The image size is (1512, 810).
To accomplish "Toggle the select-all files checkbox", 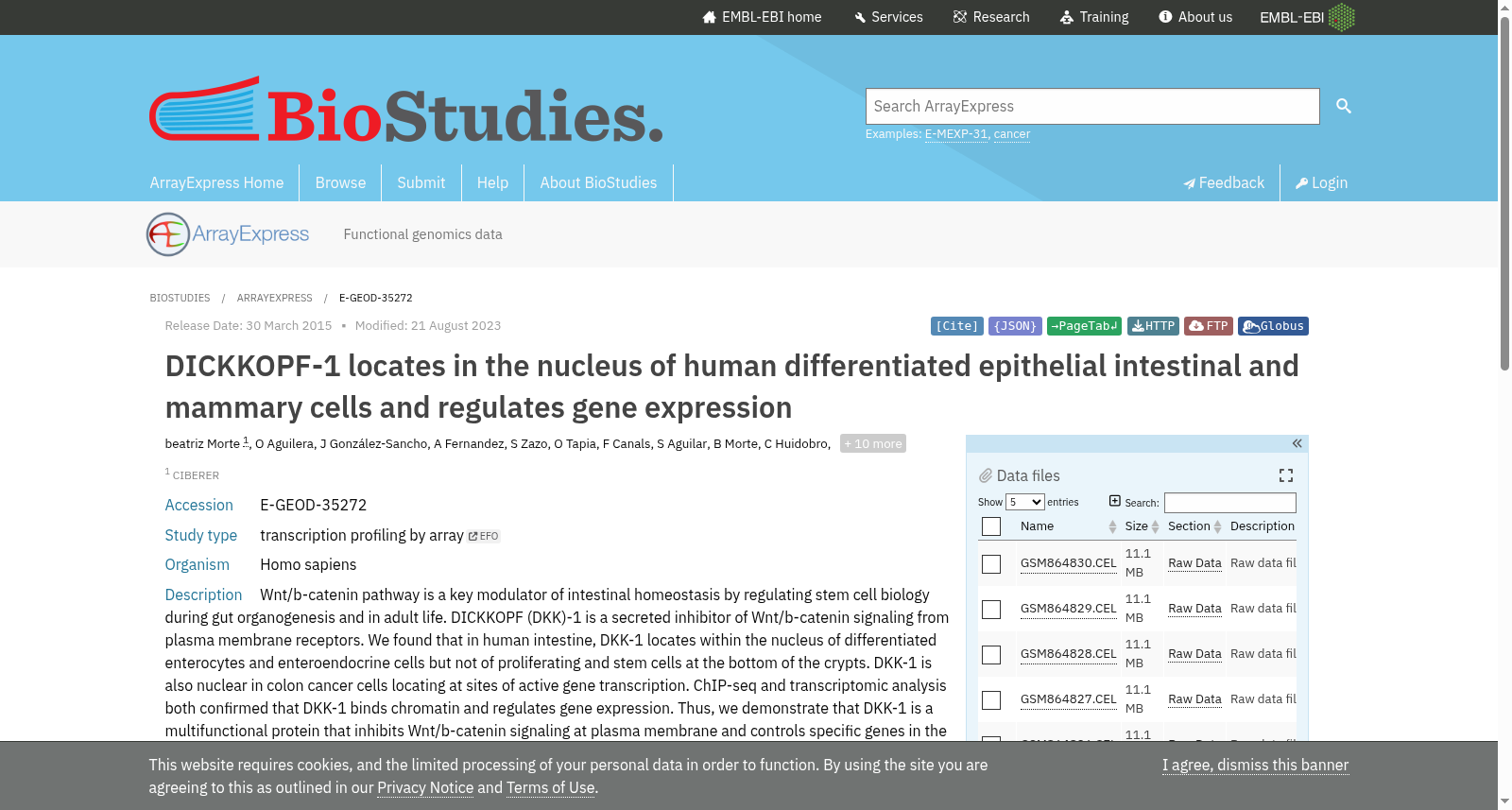I will [991, 526].
